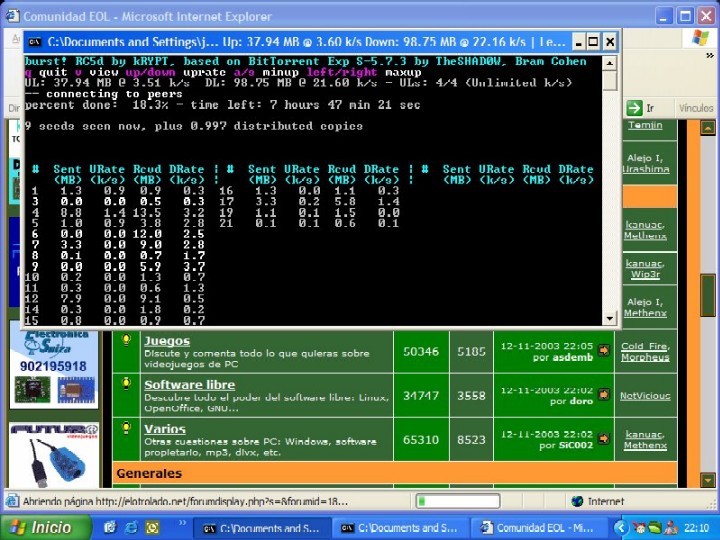This screenshot has width=720, height=540.
Task: Click the Internet zone indicator in status bar
Action: [598, 501]
